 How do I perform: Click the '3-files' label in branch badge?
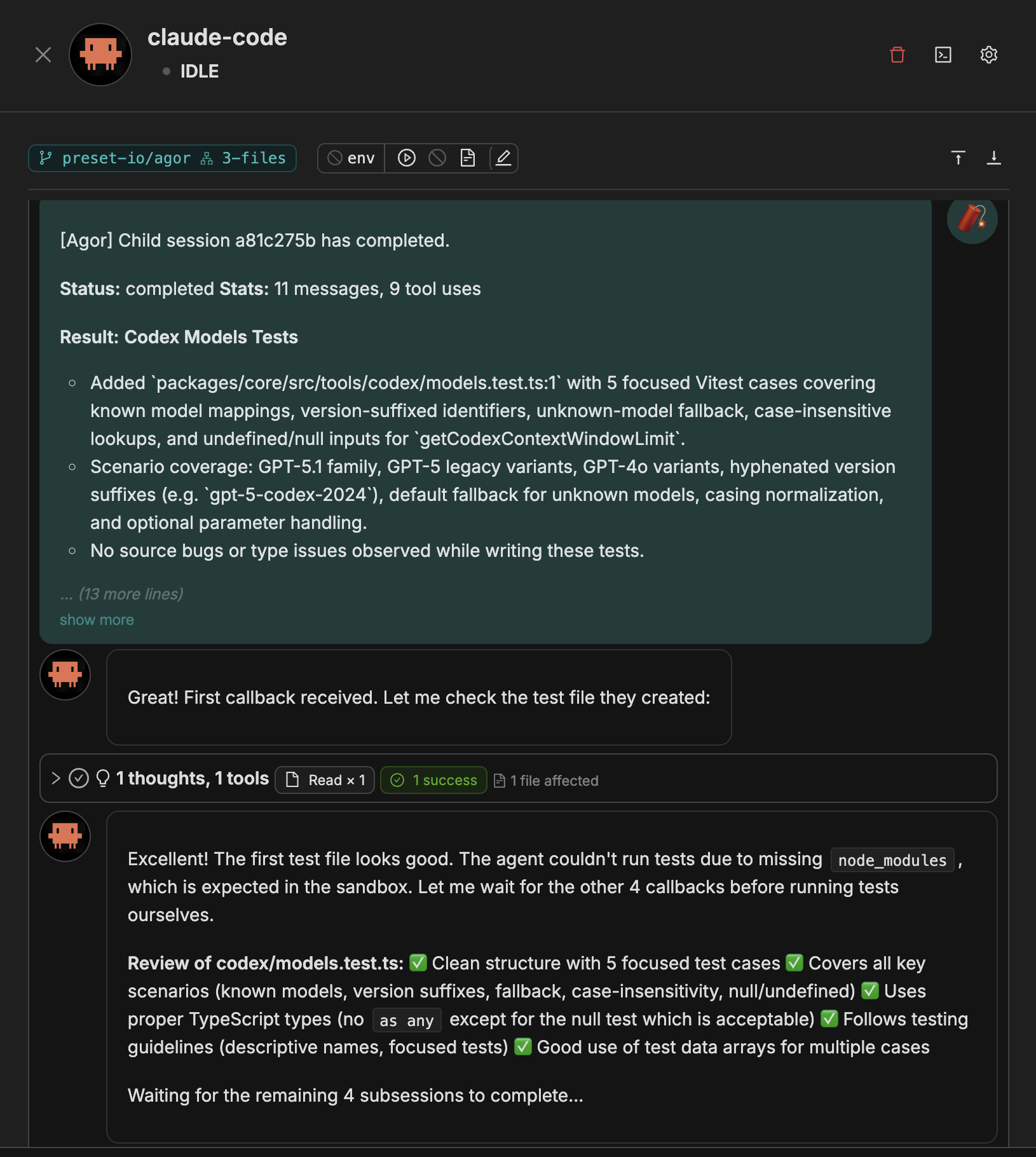(252, 158)
